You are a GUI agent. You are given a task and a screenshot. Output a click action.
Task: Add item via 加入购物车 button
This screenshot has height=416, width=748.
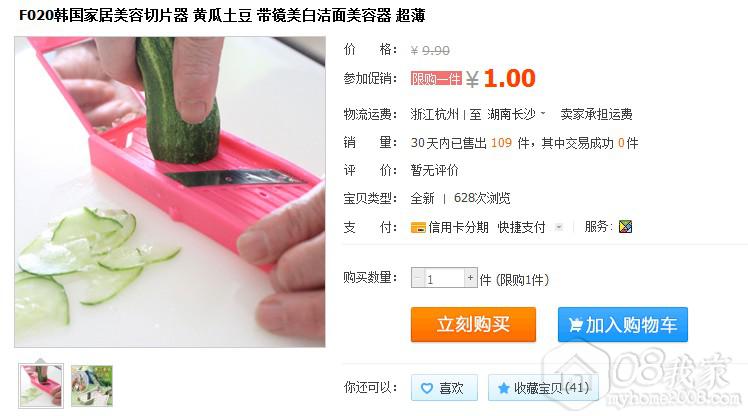(623, 325)
